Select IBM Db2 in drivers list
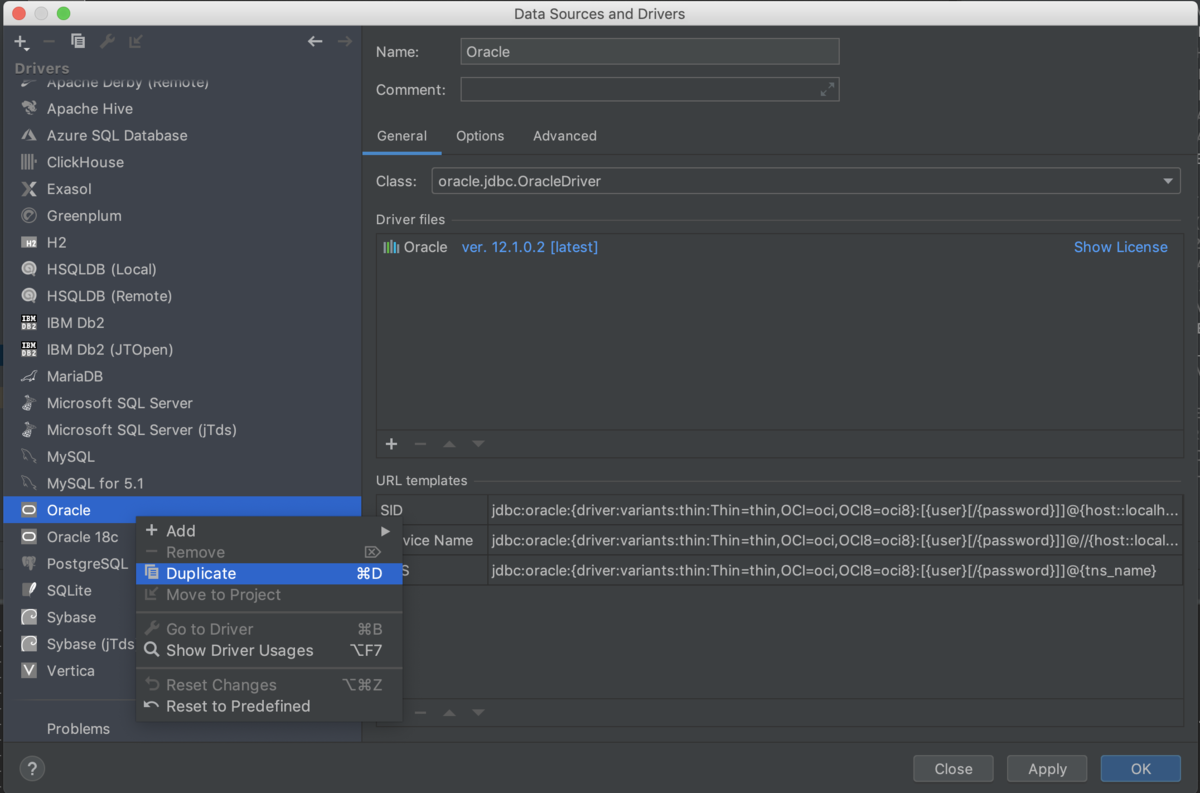 tap(181, 323)
